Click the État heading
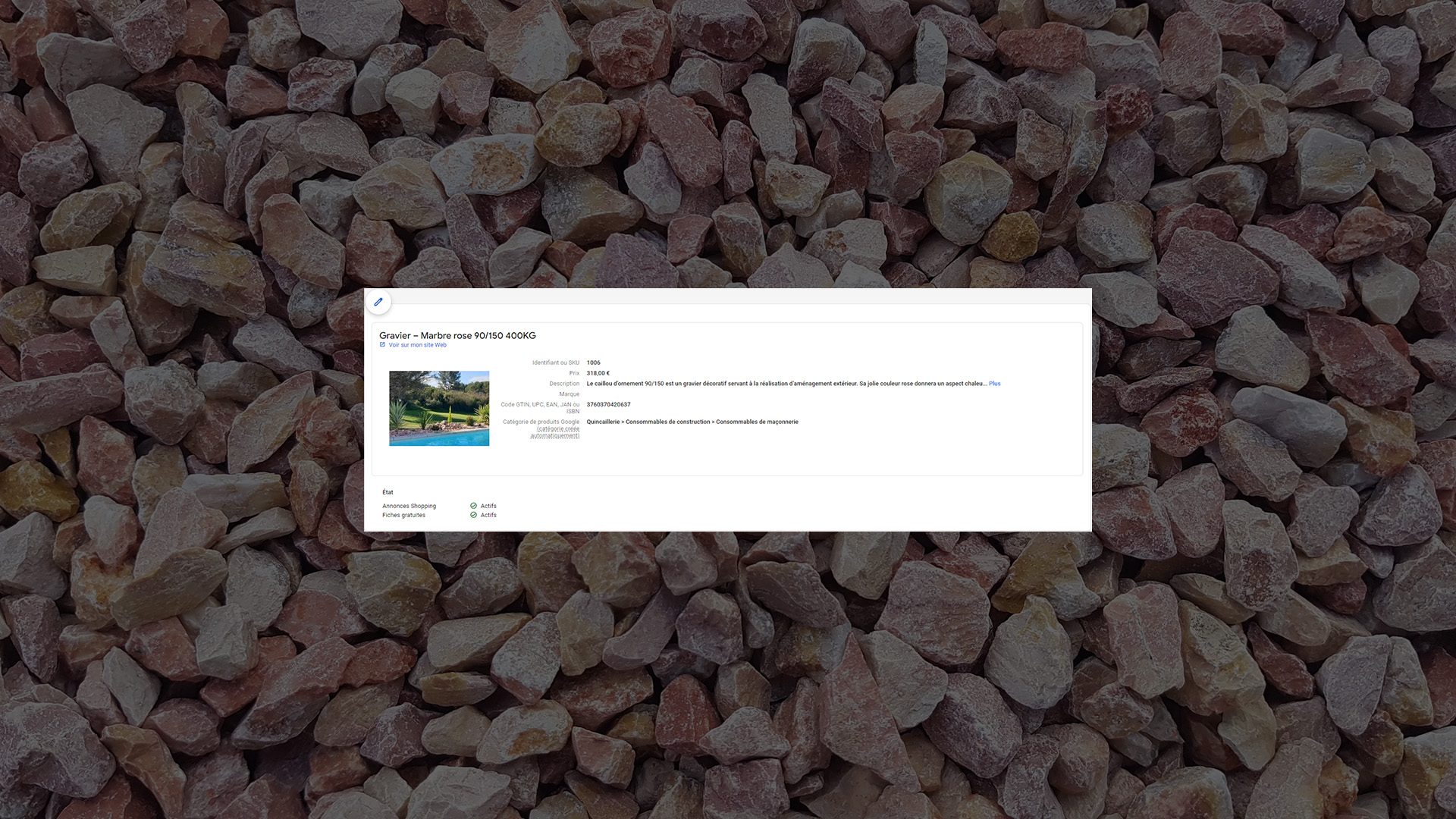 388,492
